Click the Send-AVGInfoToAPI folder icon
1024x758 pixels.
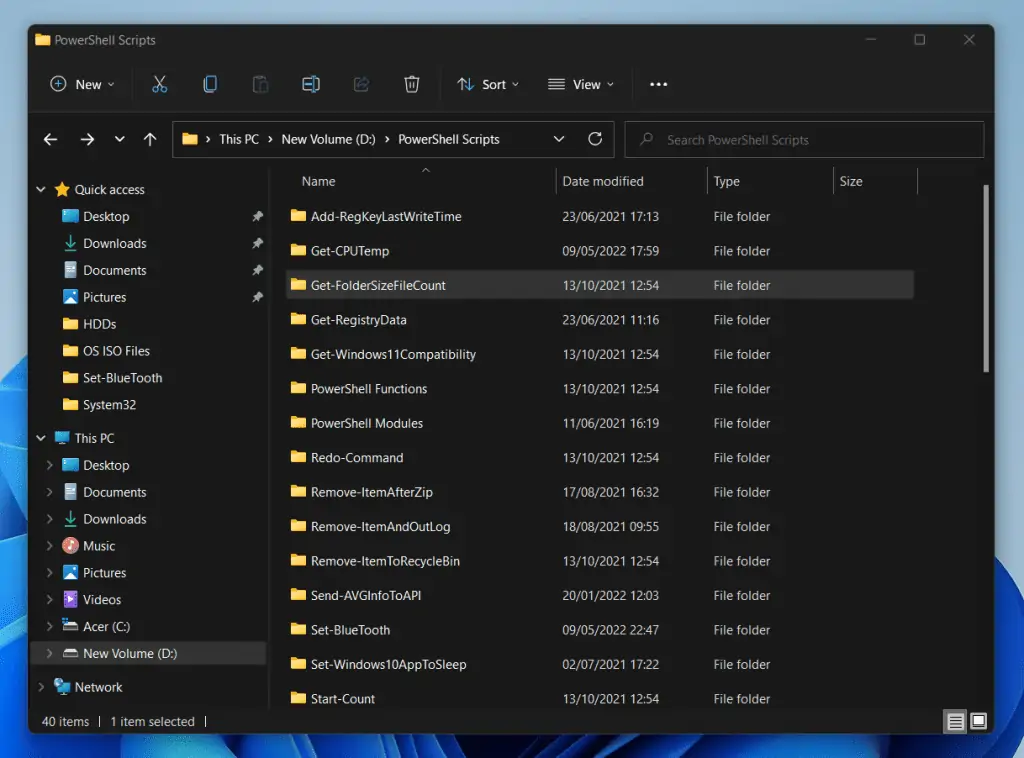coord(298,595)
